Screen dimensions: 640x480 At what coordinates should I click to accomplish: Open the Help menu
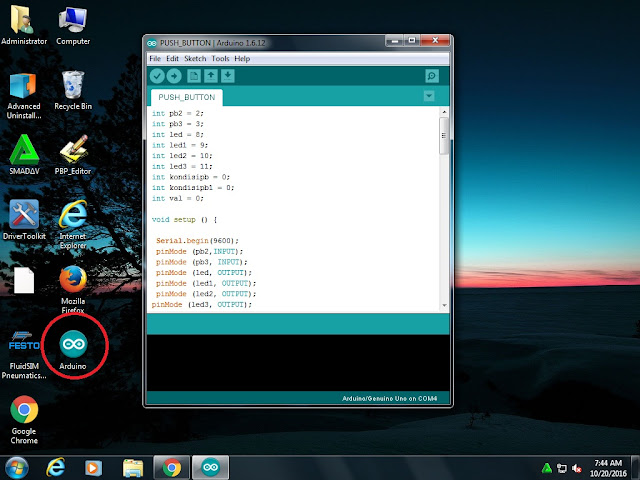pos(242,59)
